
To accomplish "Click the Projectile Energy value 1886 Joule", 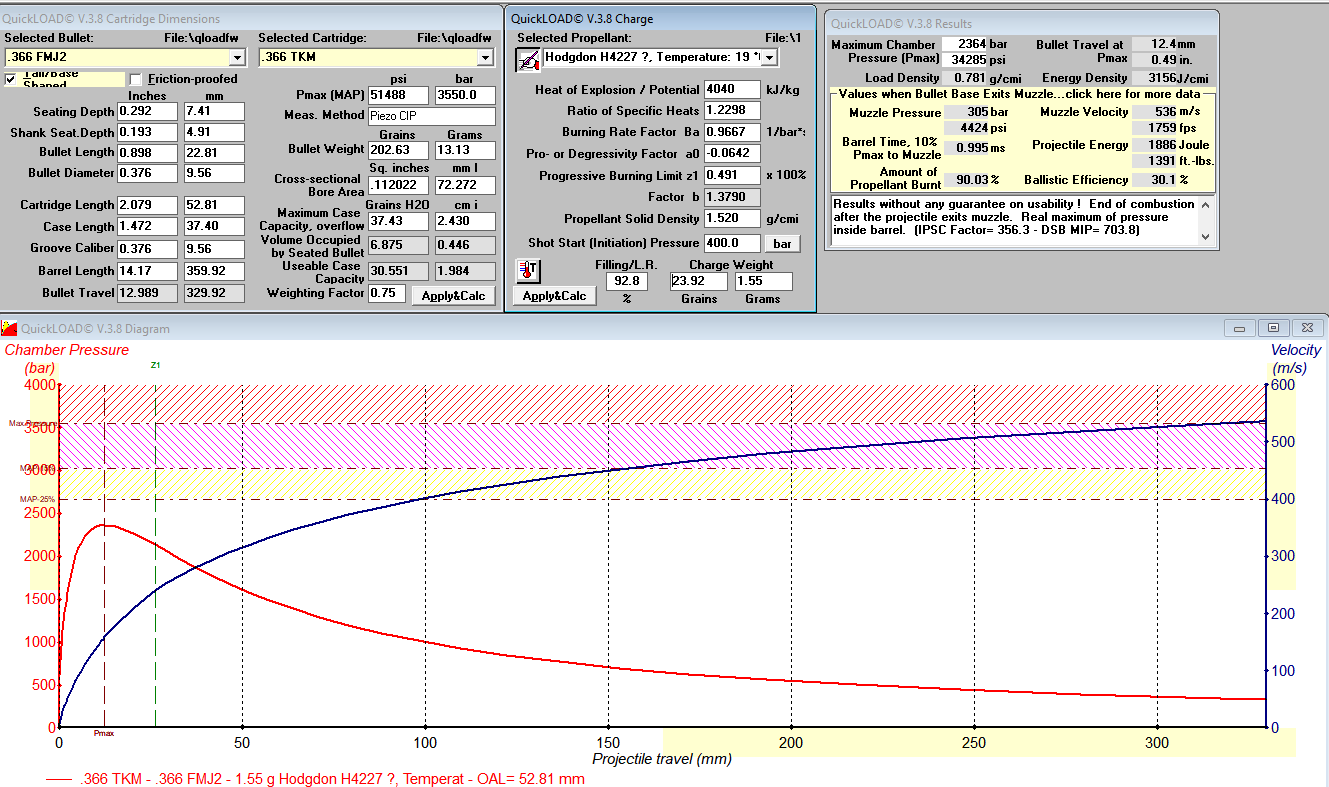I will (x=1155, y=145).
